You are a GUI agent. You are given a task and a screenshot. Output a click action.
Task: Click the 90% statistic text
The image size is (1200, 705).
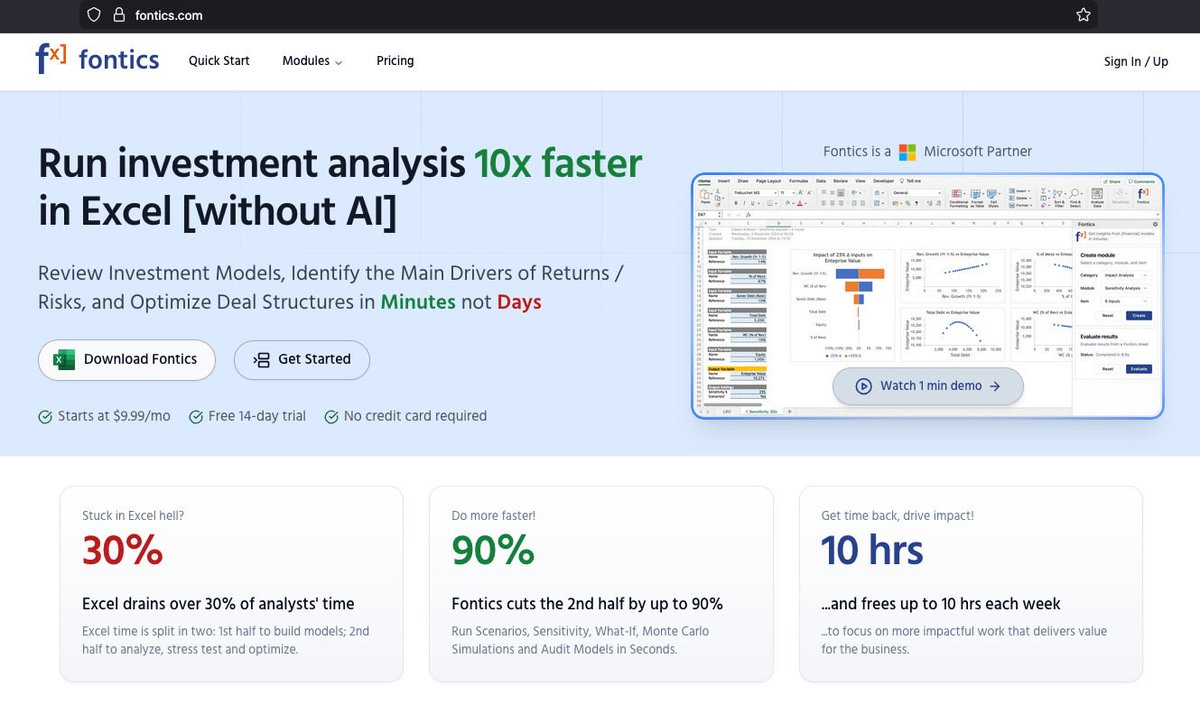tap(494, 550)
